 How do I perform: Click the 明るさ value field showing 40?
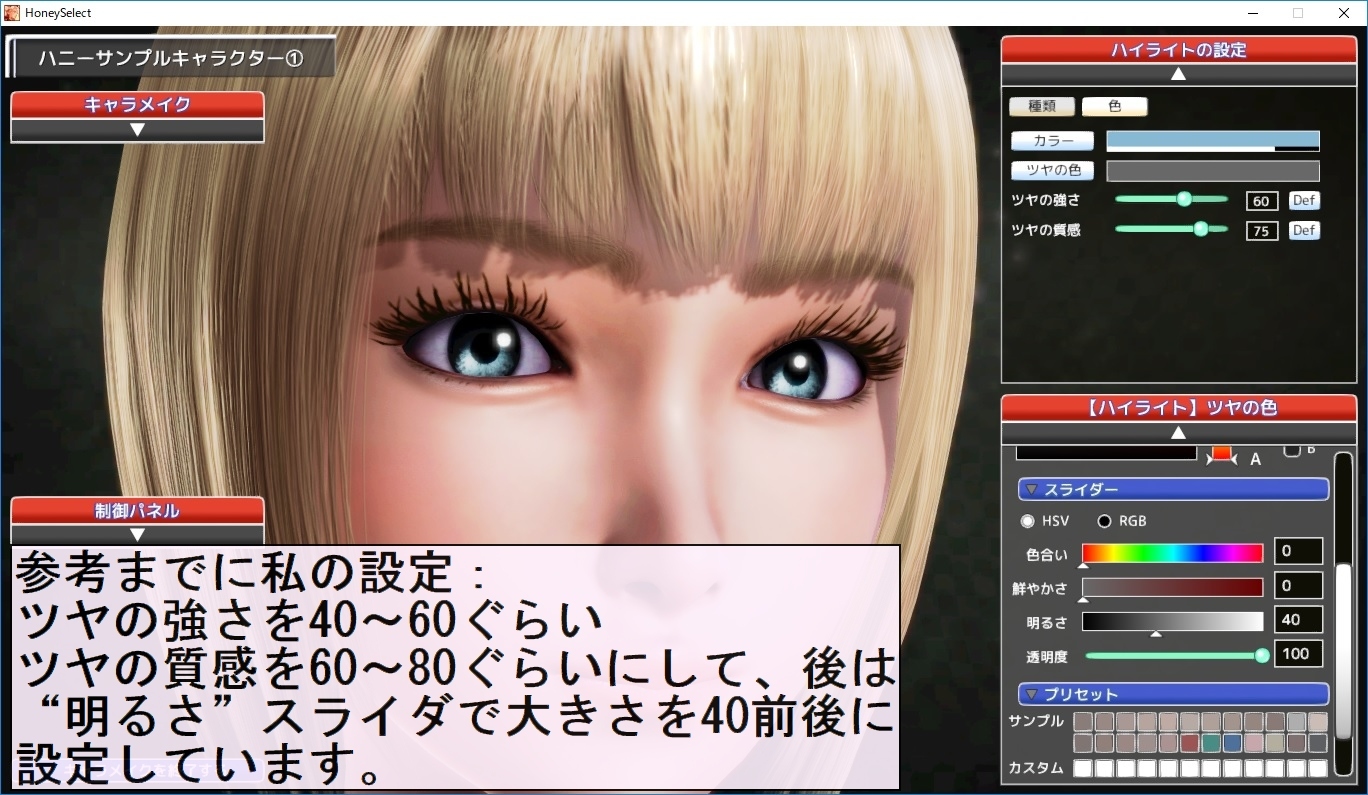coord(1298,619)
